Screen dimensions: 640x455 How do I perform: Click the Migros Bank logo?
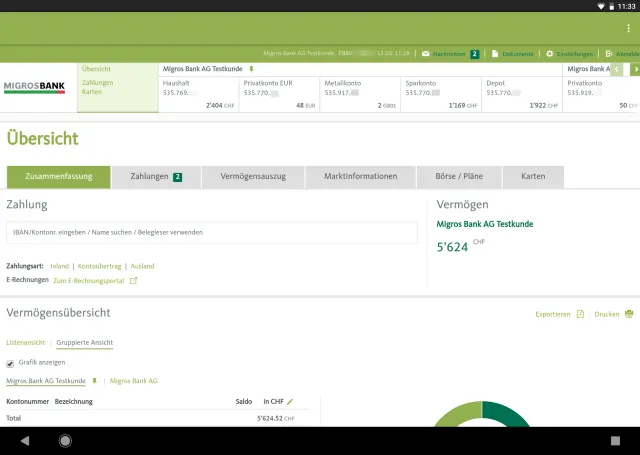coord(34,87)
